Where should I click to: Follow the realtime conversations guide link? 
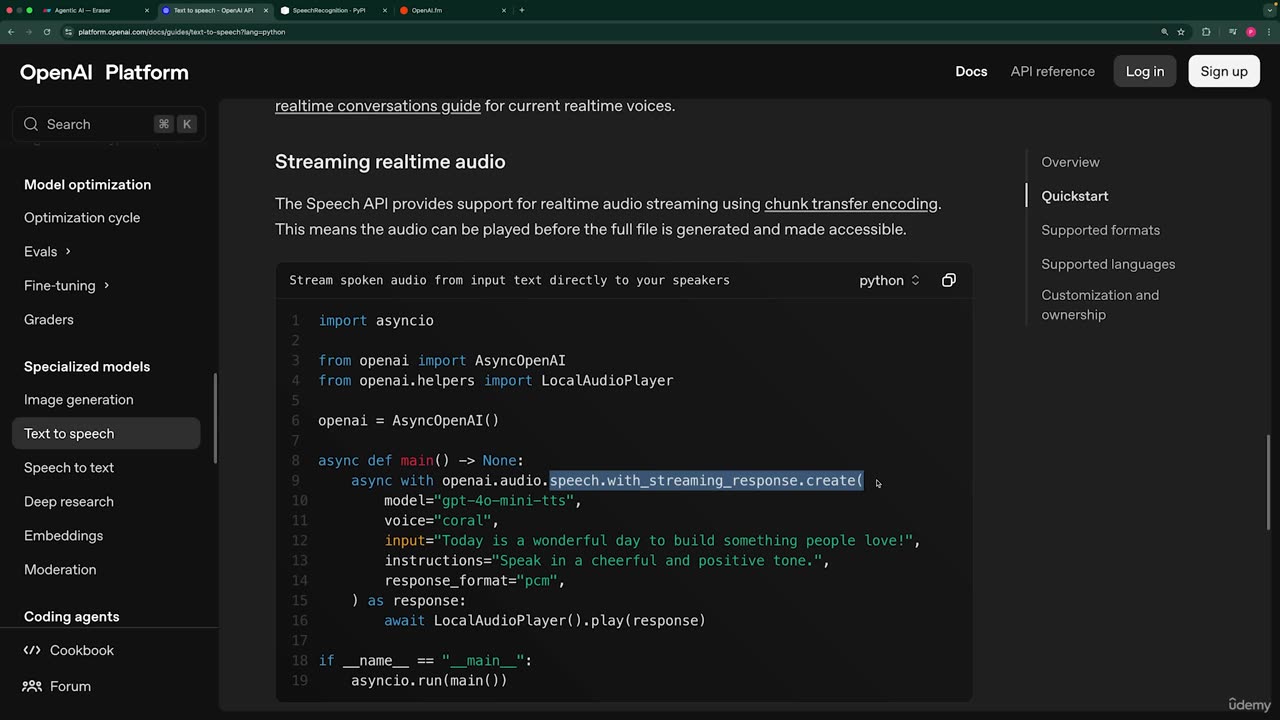pos(378,105)
